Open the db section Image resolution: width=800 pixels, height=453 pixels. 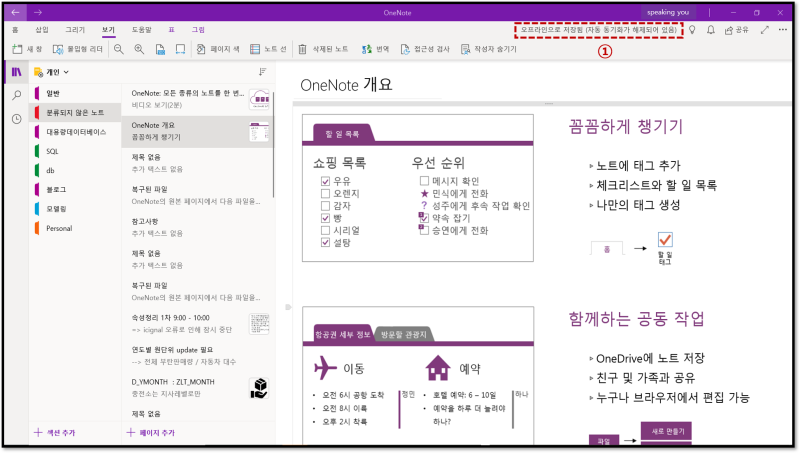click(x=75, y=170)
